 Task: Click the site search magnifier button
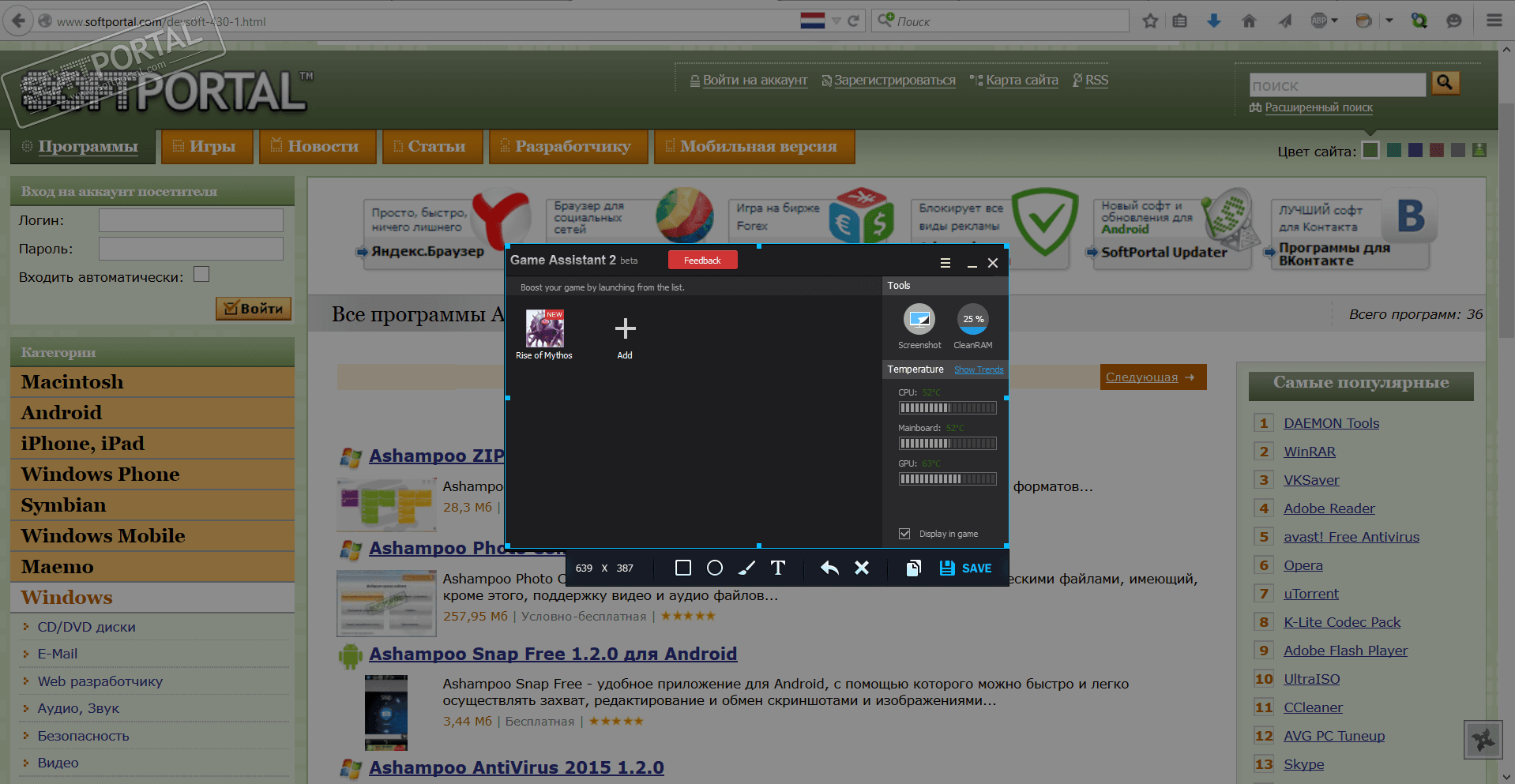tap(1445, 83)
